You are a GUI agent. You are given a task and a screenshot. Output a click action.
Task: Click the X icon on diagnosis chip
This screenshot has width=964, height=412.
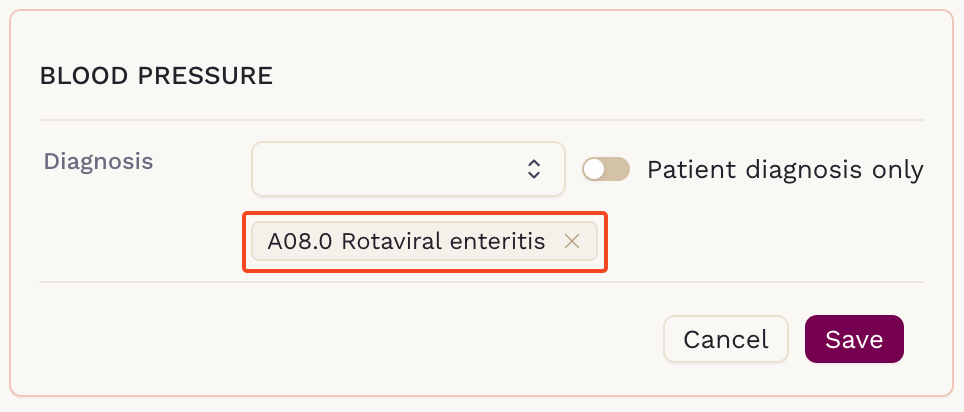point(572,242)
